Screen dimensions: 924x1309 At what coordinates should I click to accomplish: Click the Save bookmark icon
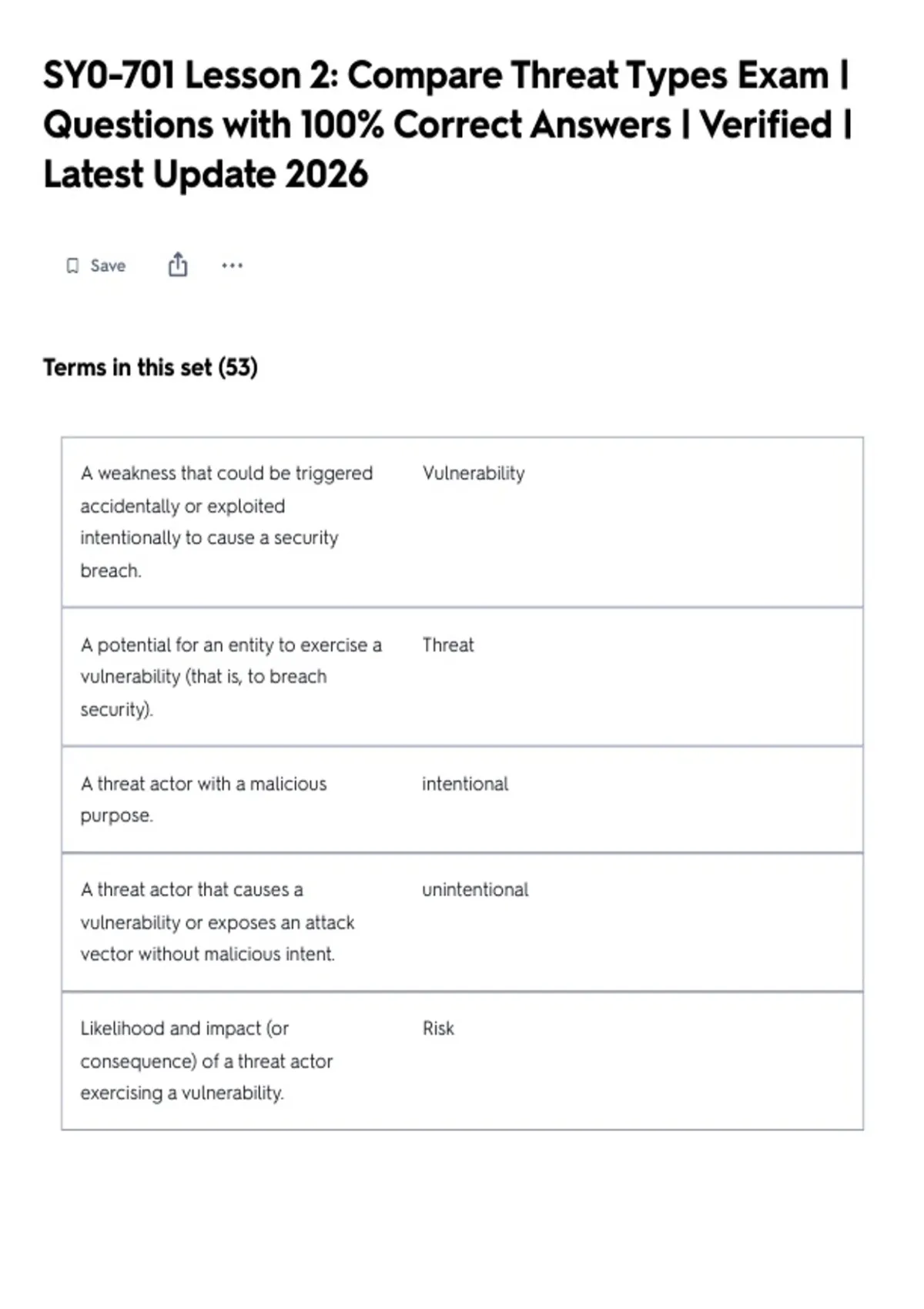point(72,266)
